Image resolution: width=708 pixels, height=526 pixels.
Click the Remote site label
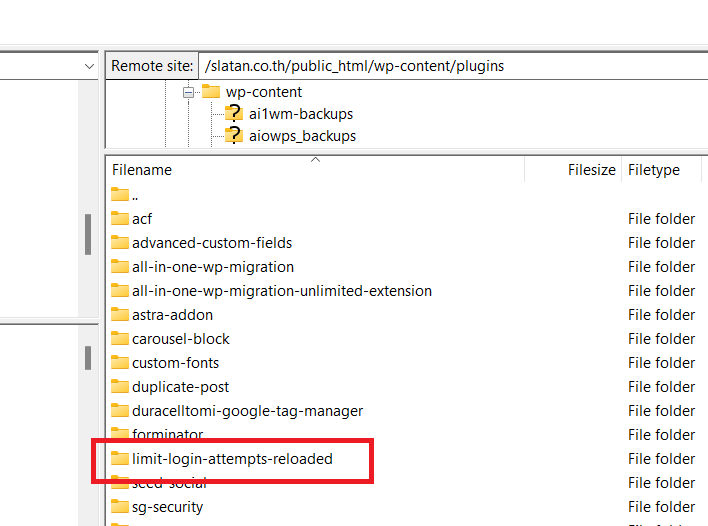152,66
